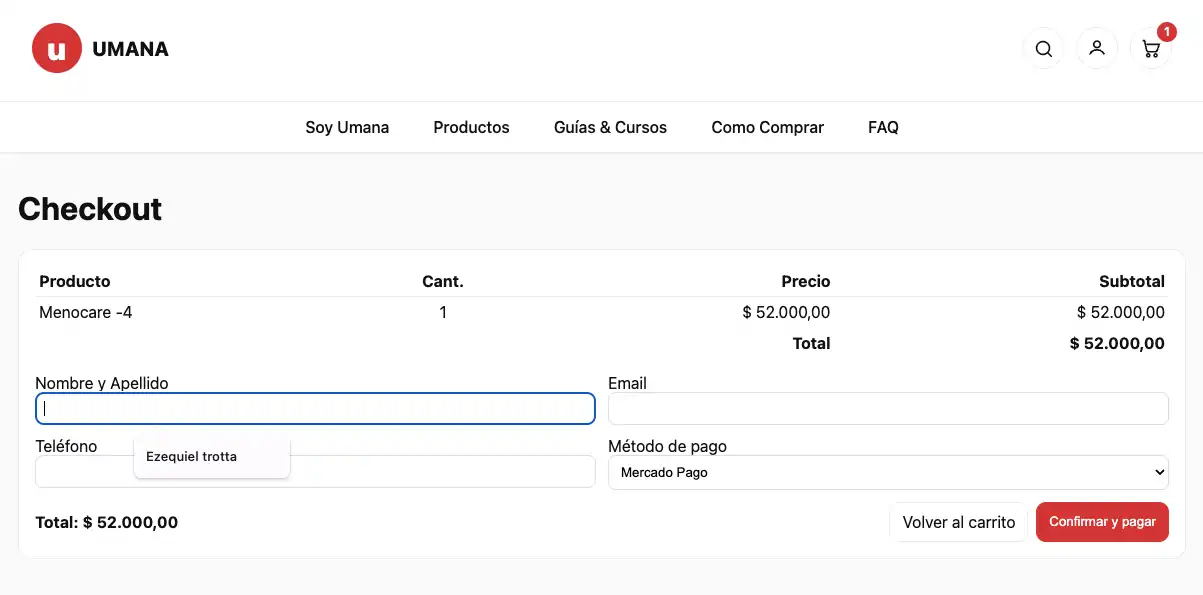
Task: Expand the Método de pago dropdown
Action: (888, 472)
